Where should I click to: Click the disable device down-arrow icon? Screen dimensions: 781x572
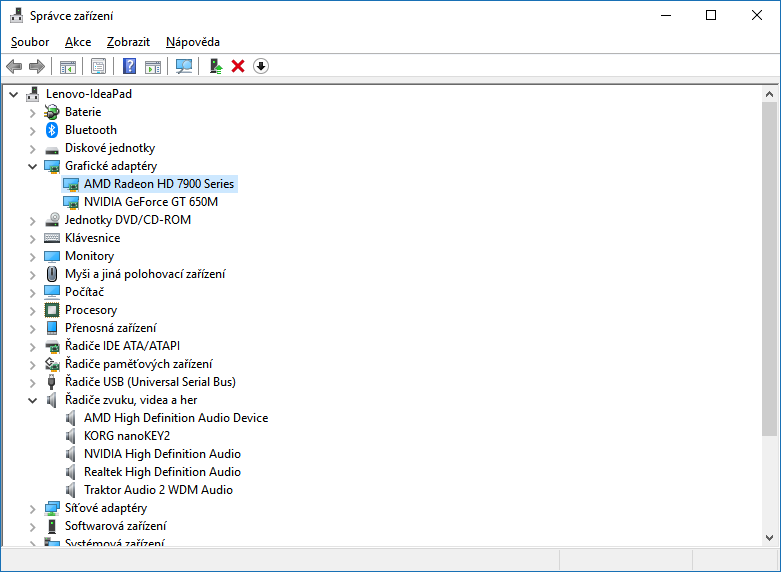click(x=261, y=66)
